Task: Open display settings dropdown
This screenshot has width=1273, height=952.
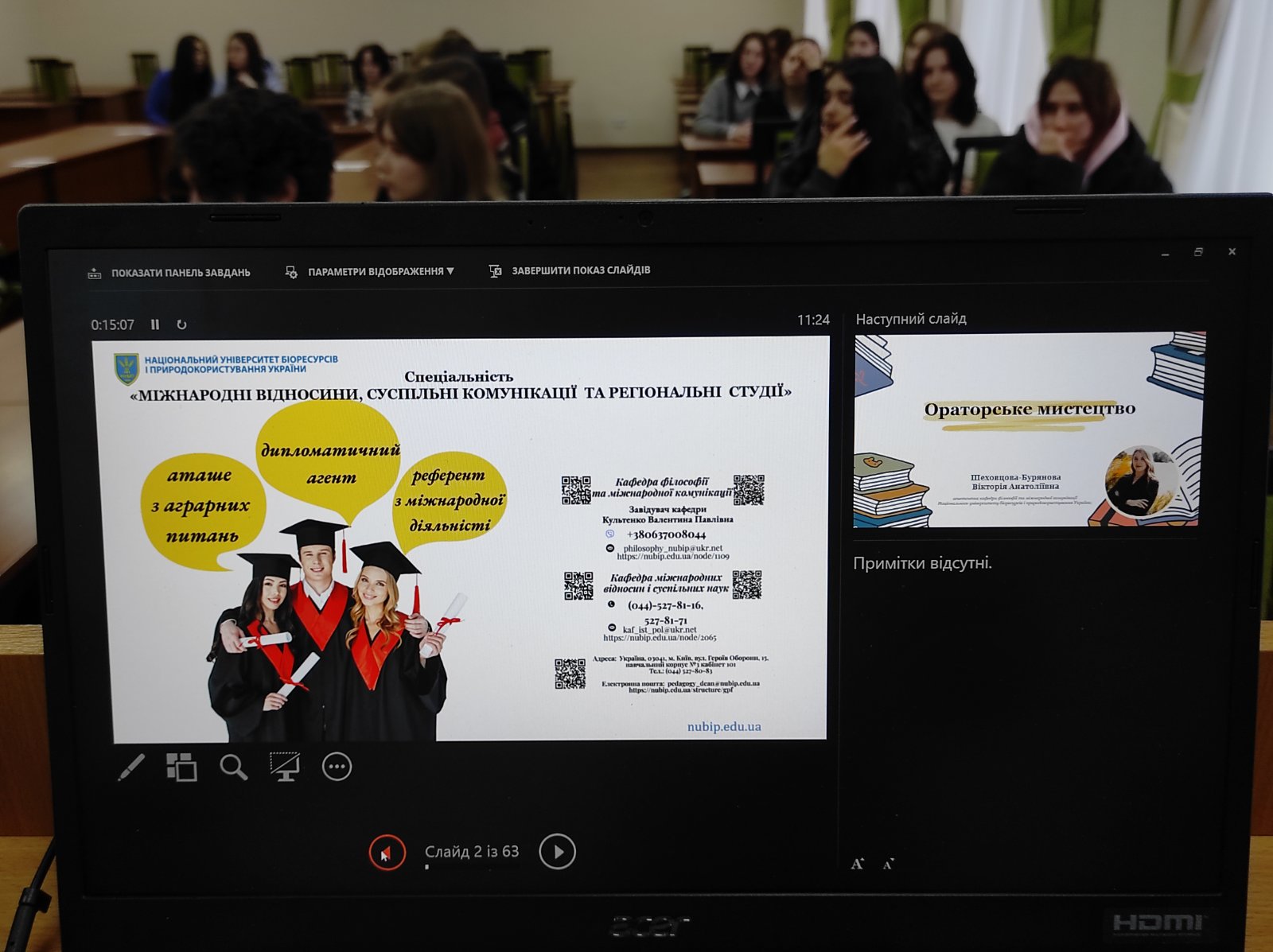Action: (369, 272)
